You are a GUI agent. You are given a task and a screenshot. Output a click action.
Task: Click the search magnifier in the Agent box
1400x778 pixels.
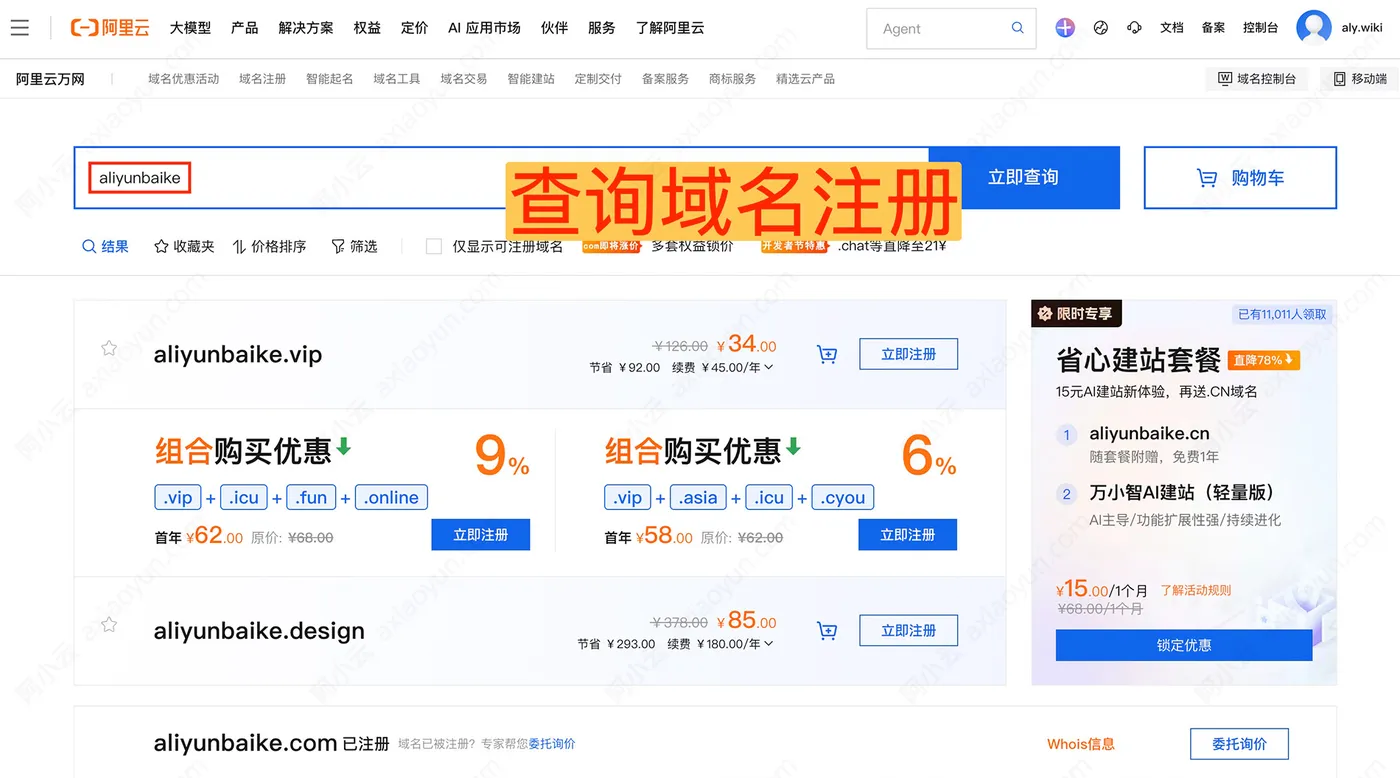coord(1018,28)
